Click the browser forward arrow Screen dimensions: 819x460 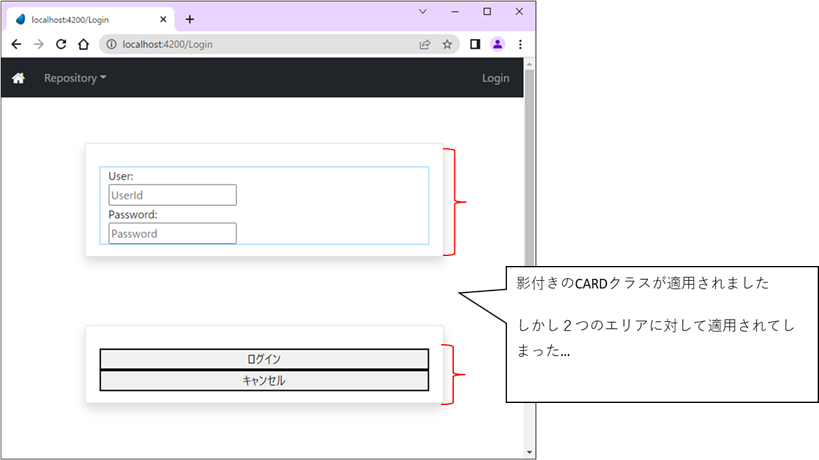point(38,44)
